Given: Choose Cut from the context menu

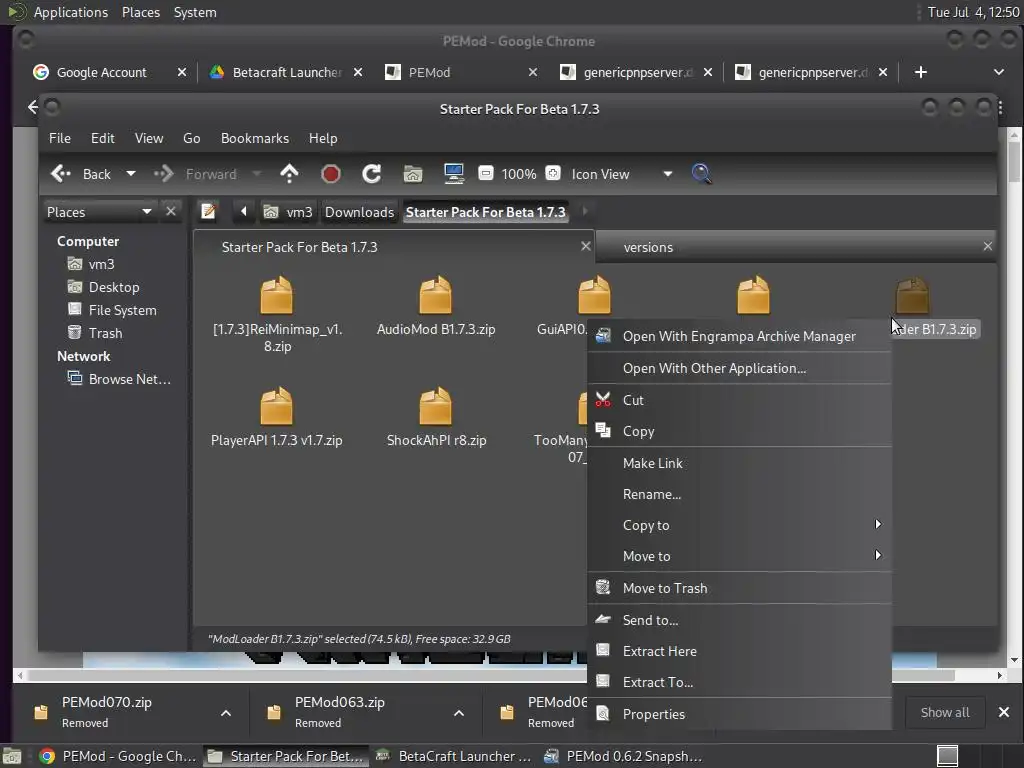Looking at the screenshot, I should (x=740, y=400).
